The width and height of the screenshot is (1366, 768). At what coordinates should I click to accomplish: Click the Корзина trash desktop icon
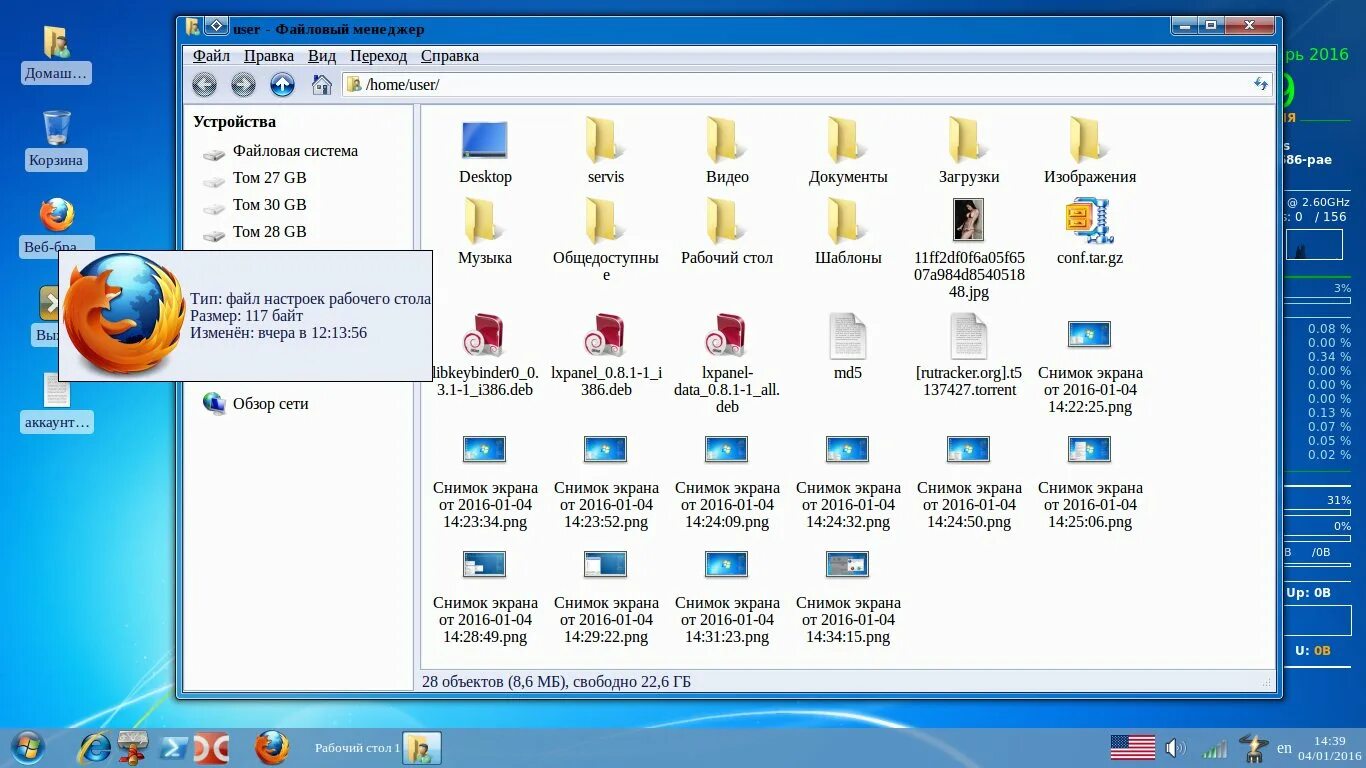(x=56, y=140)
